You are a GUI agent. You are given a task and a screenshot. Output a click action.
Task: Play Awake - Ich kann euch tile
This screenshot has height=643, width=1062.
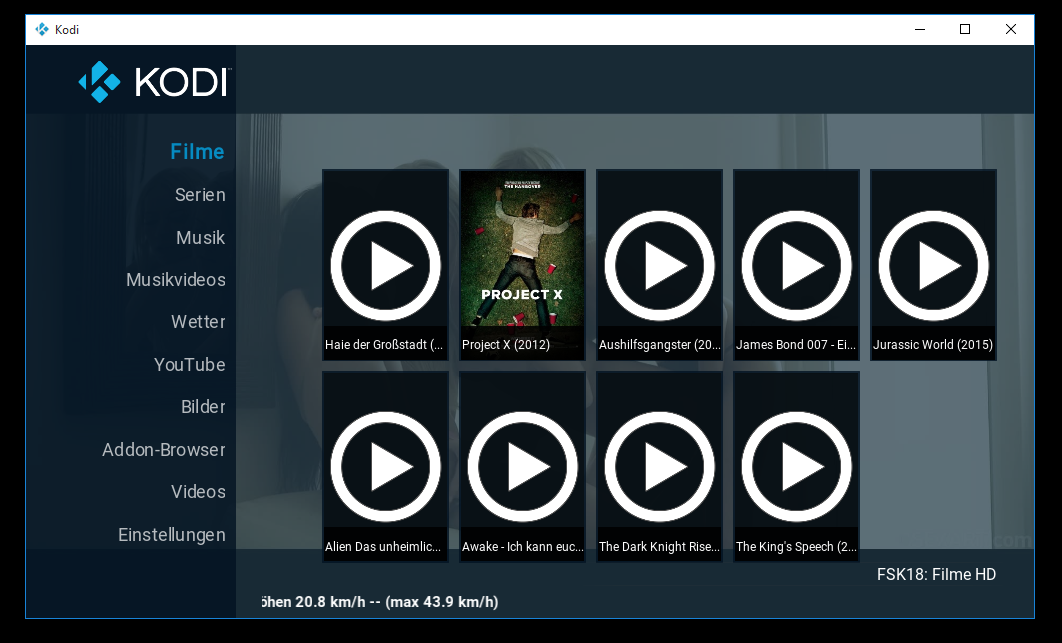click(x=522, y=466)
